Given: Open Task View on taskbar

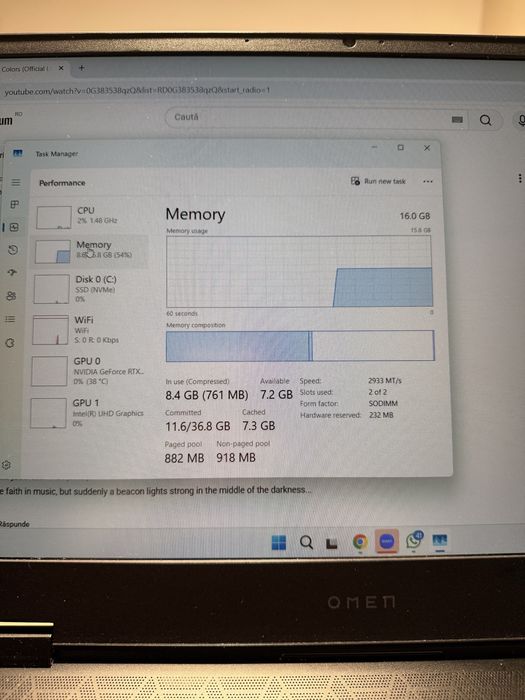Looking at the screenshot, I should (x=331, y=543).
